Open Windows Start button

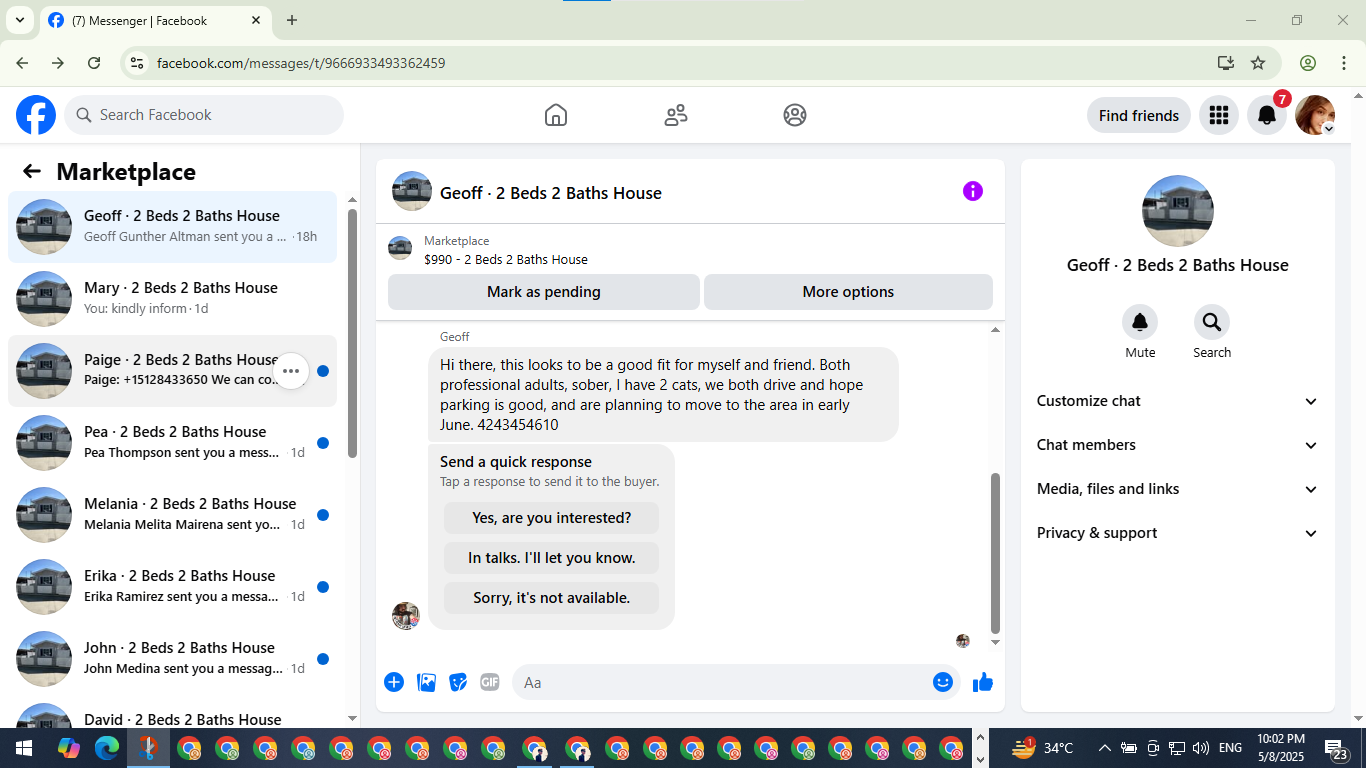[23, 748]
